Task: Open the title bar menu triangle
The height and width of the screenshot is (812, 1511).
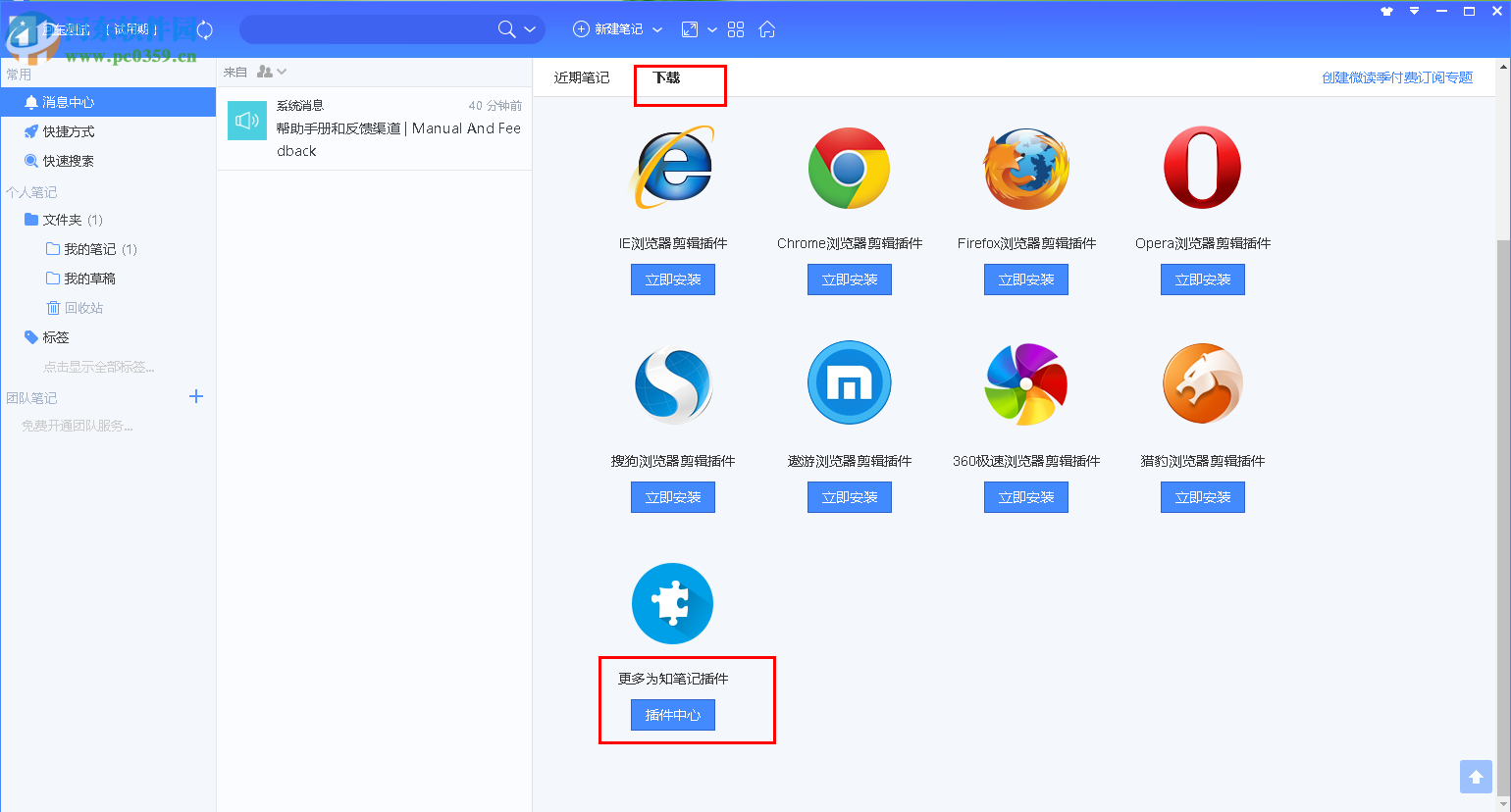Action: (1414, 11)
